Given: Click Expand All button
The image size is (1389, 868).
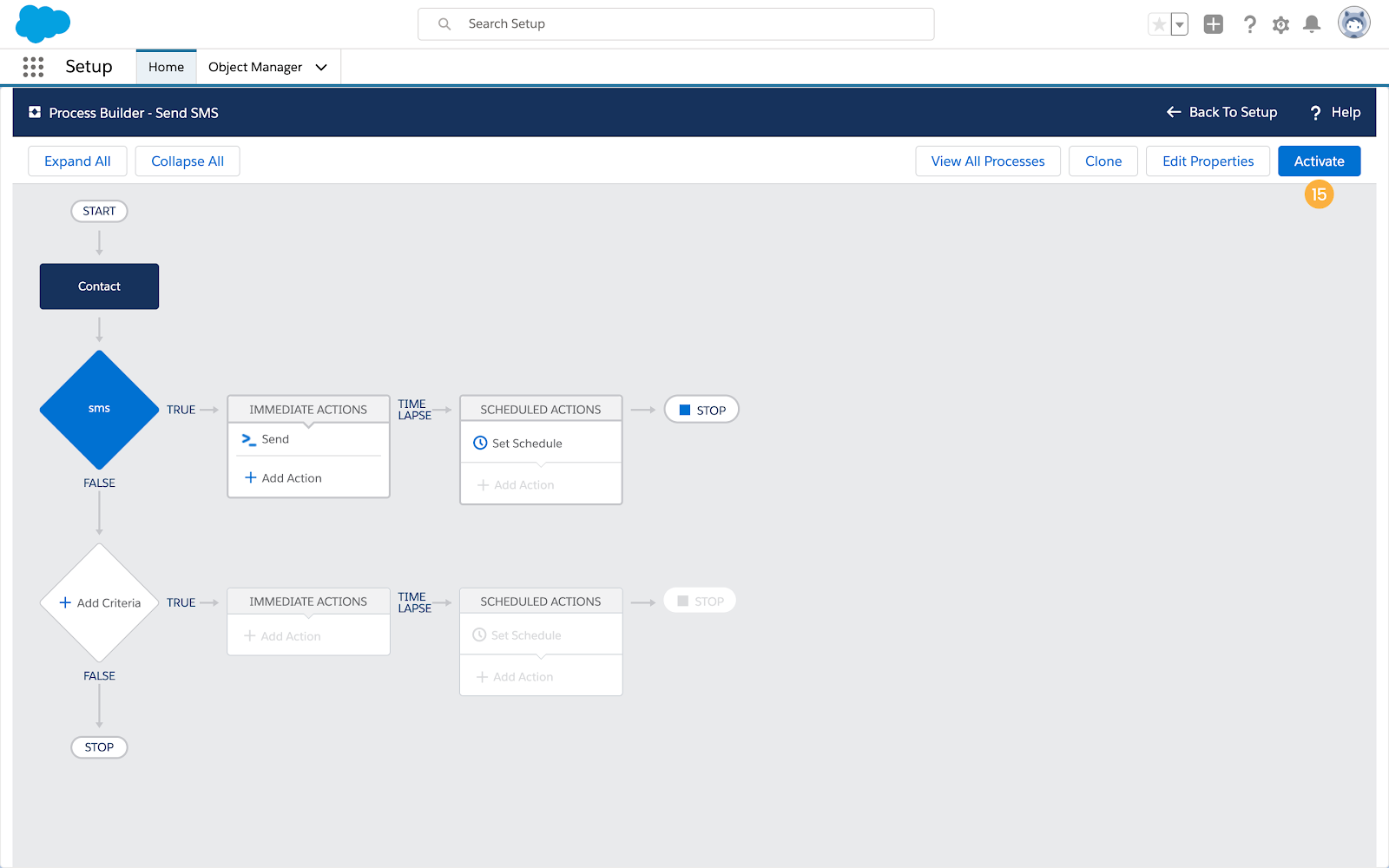Looking at the screenshot, I should 77,161.
